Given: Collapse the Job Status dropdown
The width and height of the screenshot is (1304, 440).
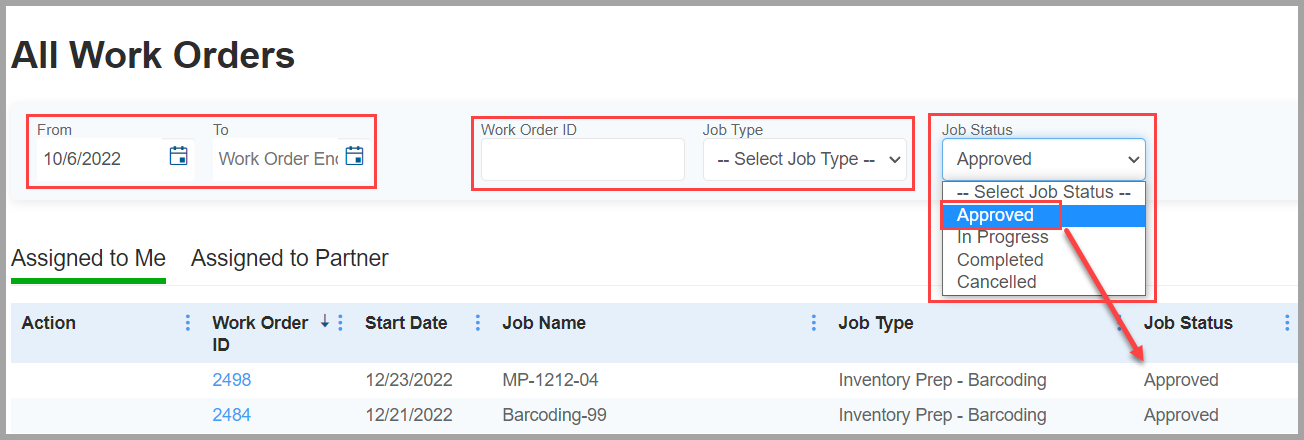Looking at the screenshot, I should click(1043, 159).
